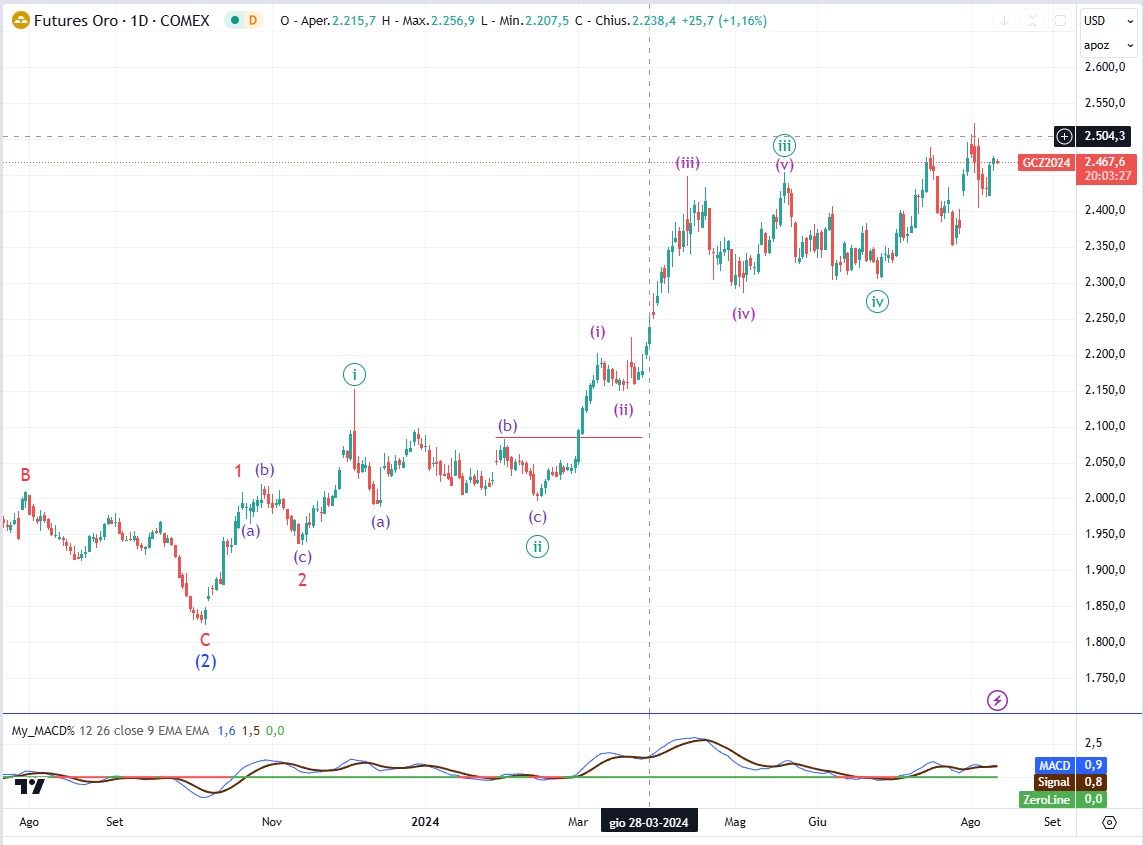Open the USD currency dropdown

pos(1107,20)
